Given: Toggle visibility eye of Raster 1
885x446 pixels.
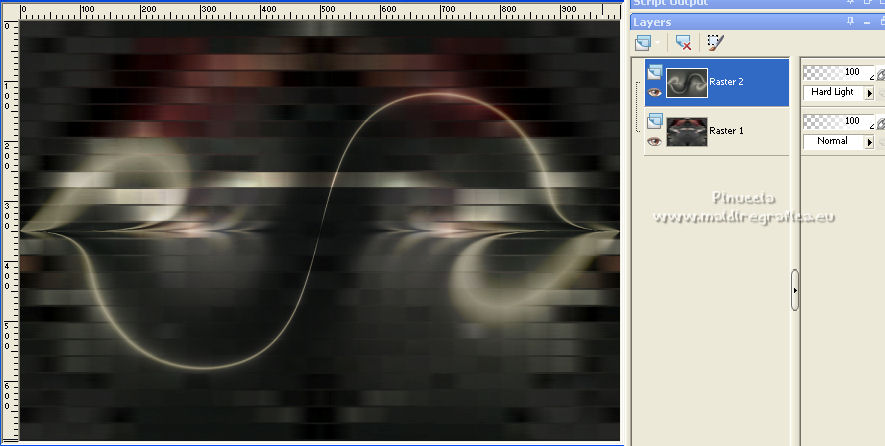Looking at the screenshot, I should (x=655, y=141).
